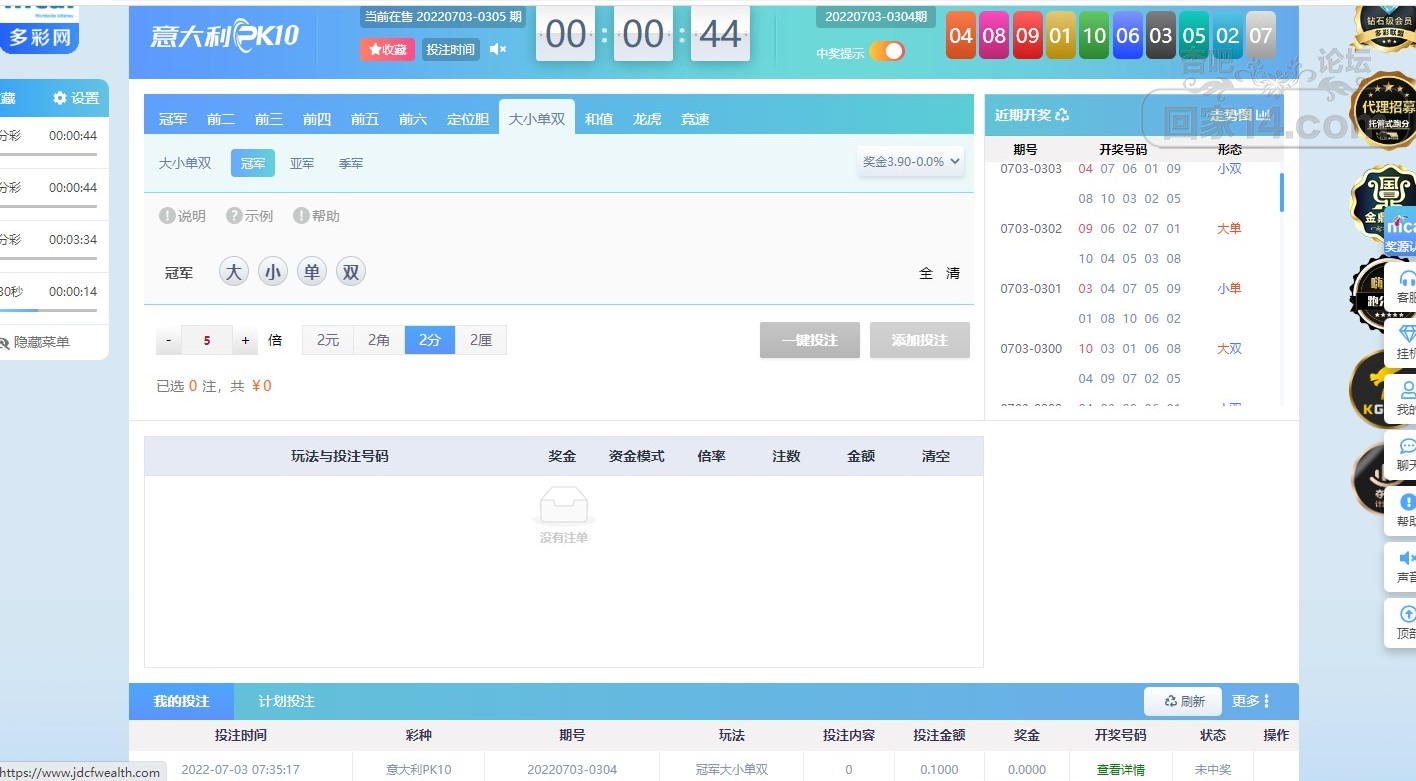Open the 更多 options menu
This screenshot has height=781, width=1416.
[x=1251, y=701]
